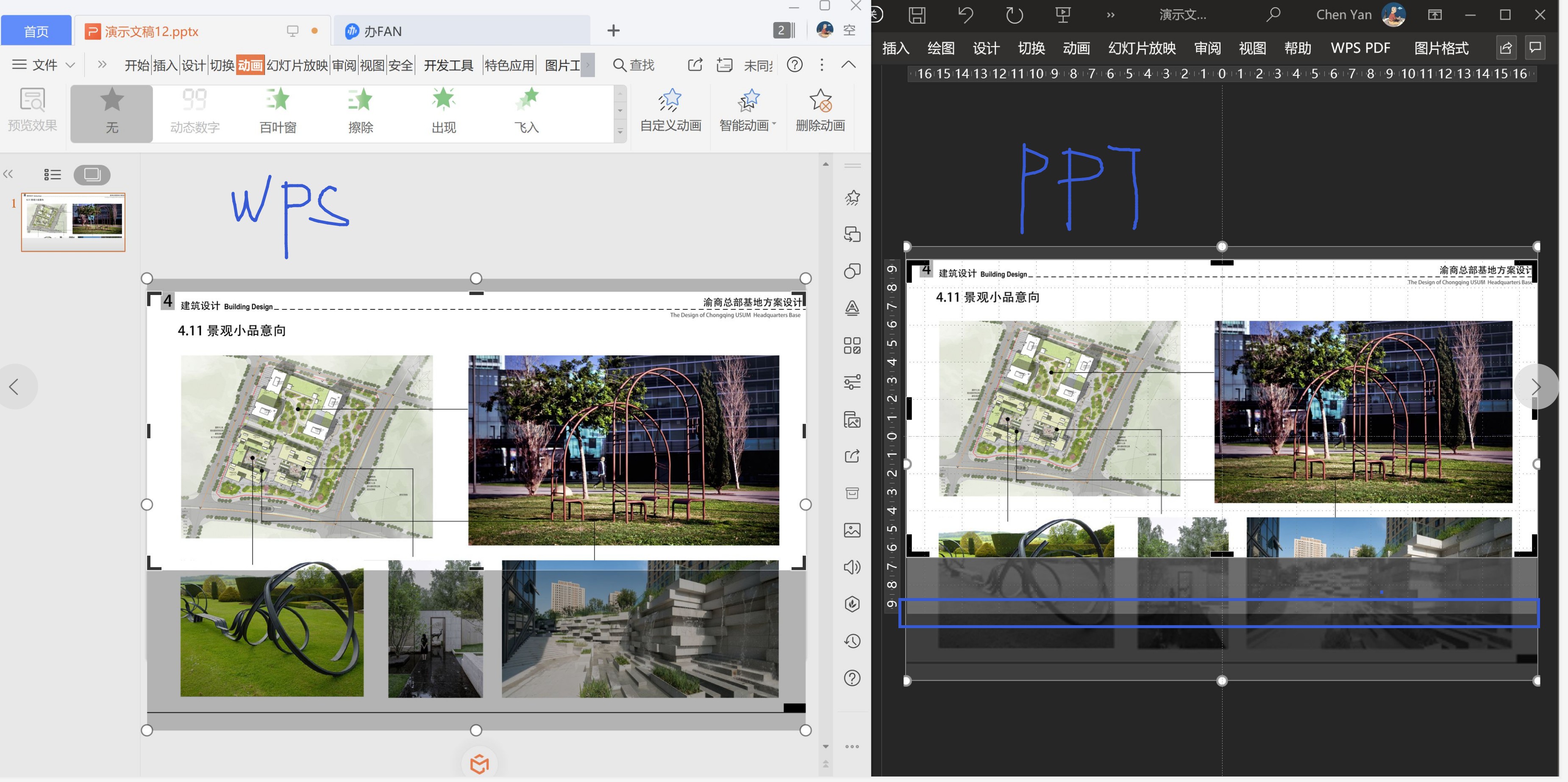Toggle PowerPoint ribbon display options
Screen dimensions: 1568x782
click(x=1435, y=14)
